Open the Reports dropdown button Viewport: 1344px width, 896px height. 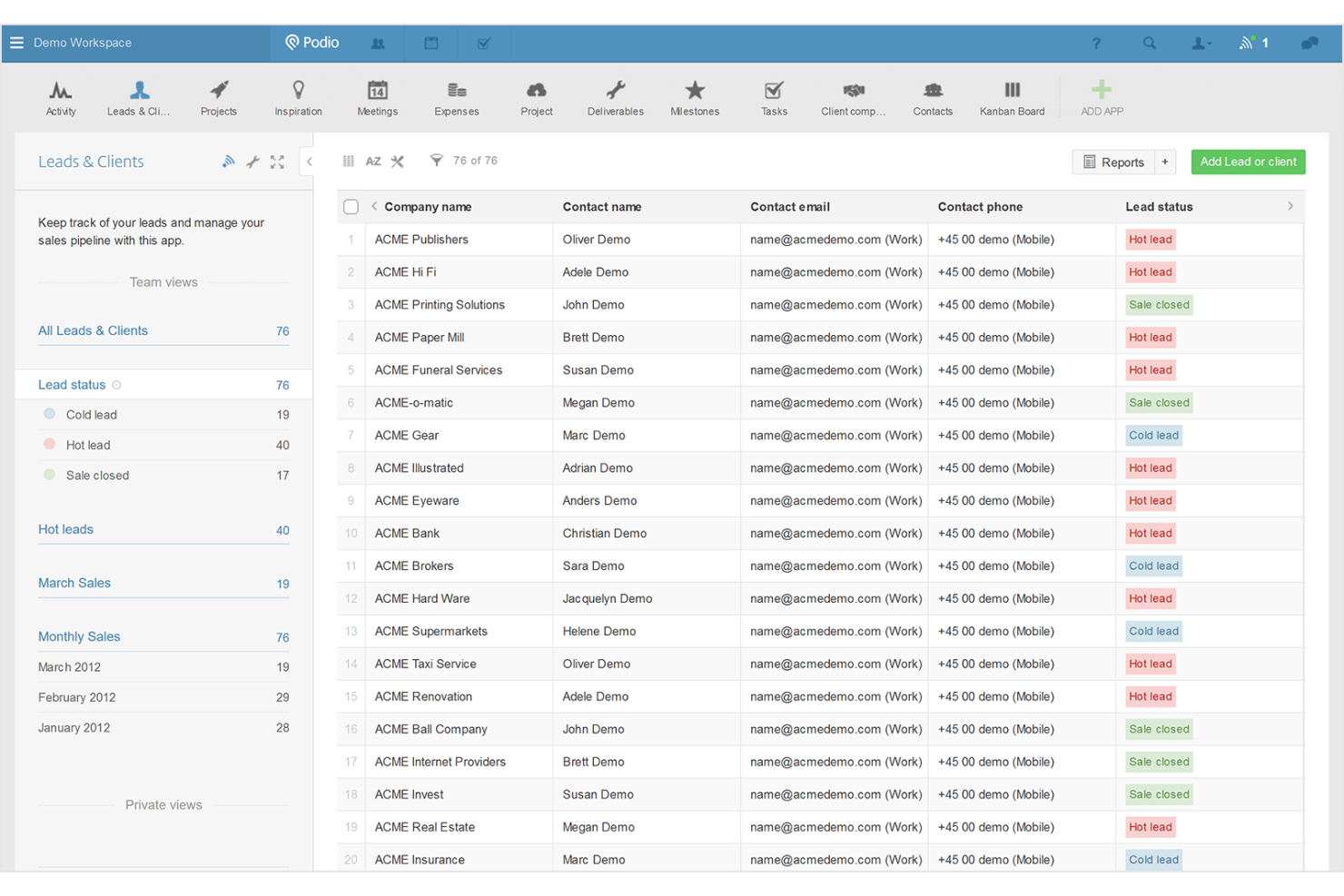click(x=1113, y=162)
